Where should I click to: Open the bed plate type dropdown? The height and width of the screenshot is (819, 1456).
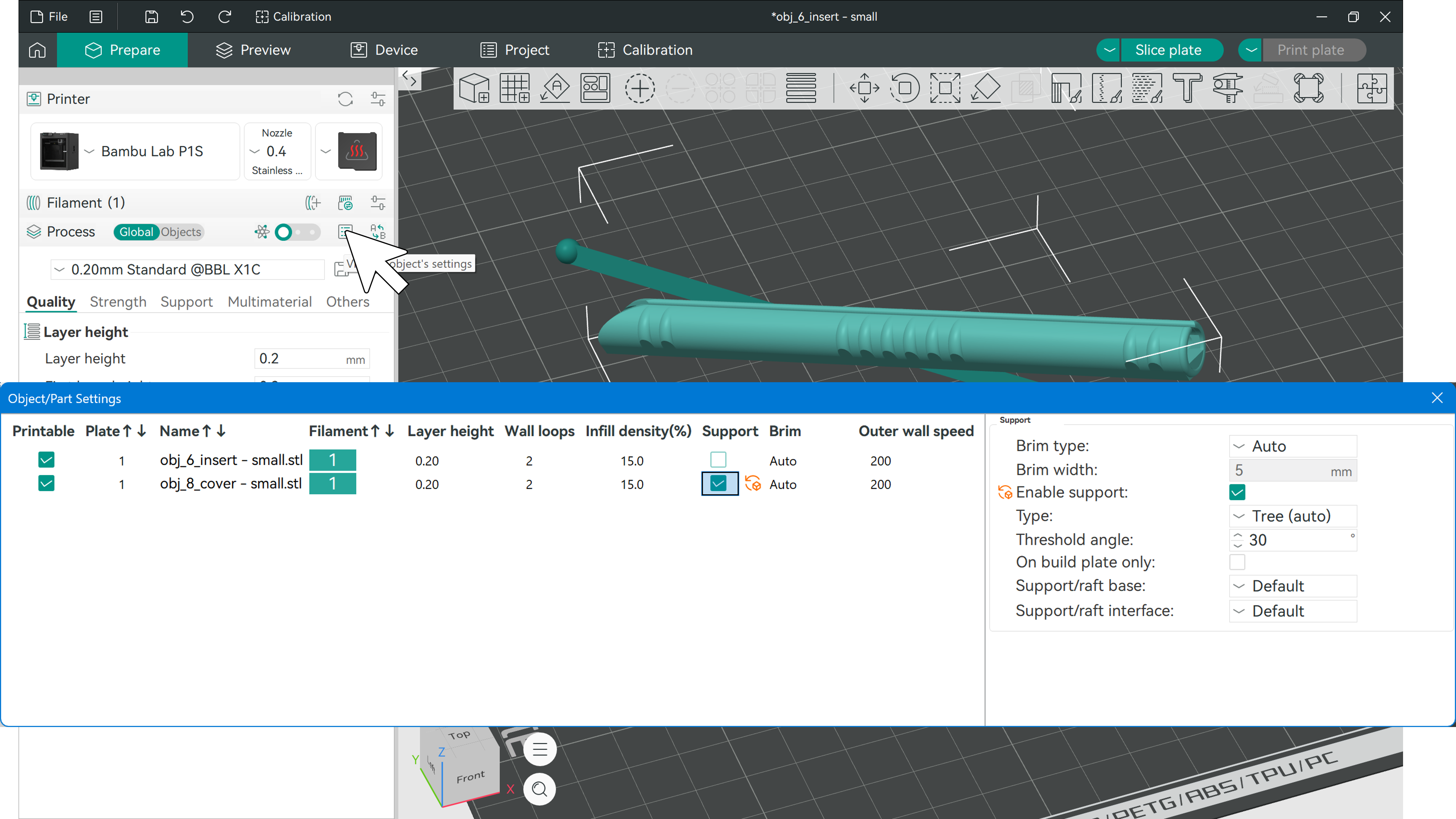pyautogui.click(x=349, y=151)
